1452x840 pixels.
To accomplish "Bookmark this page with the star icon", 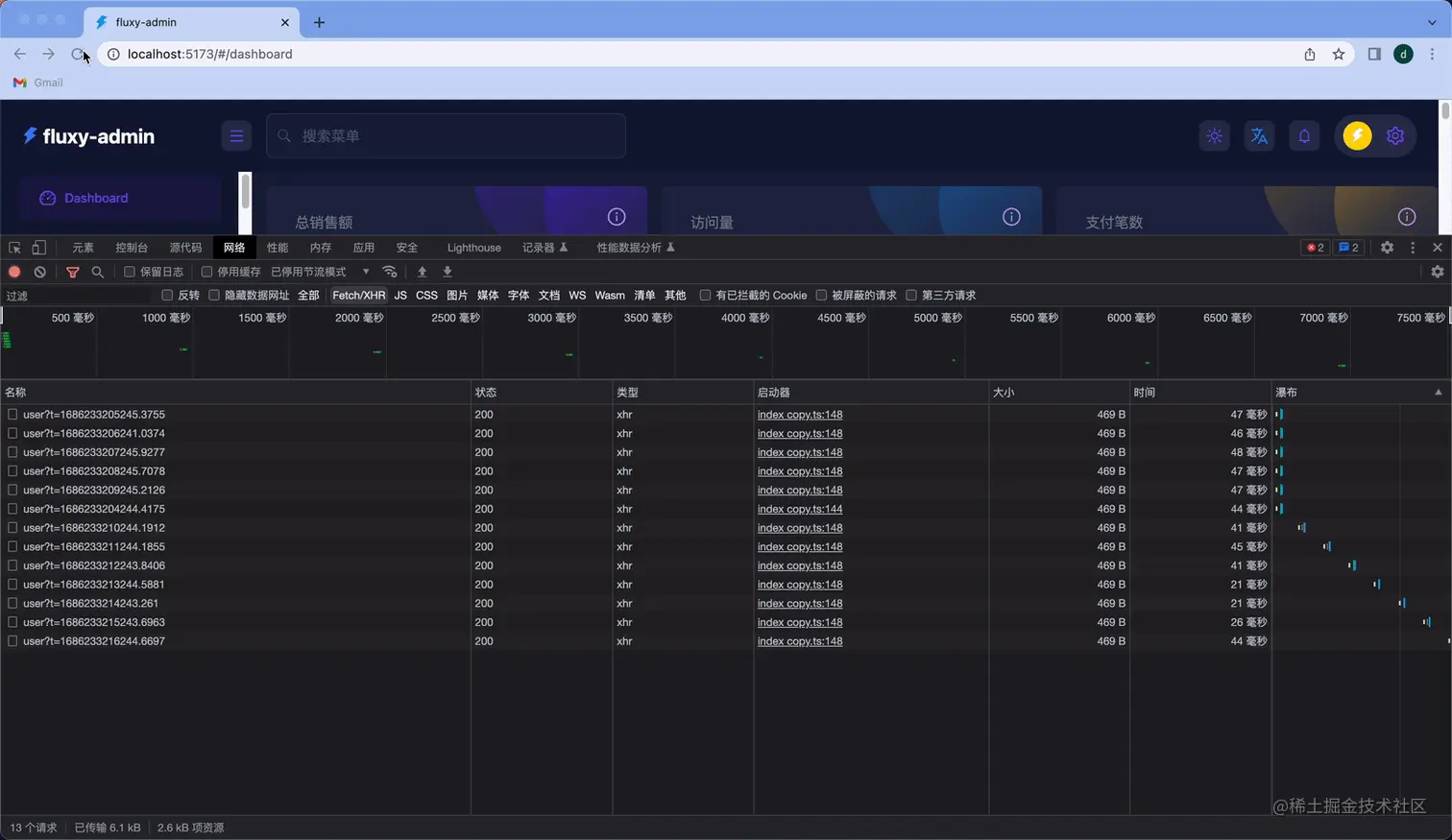I will (1339, 54).
